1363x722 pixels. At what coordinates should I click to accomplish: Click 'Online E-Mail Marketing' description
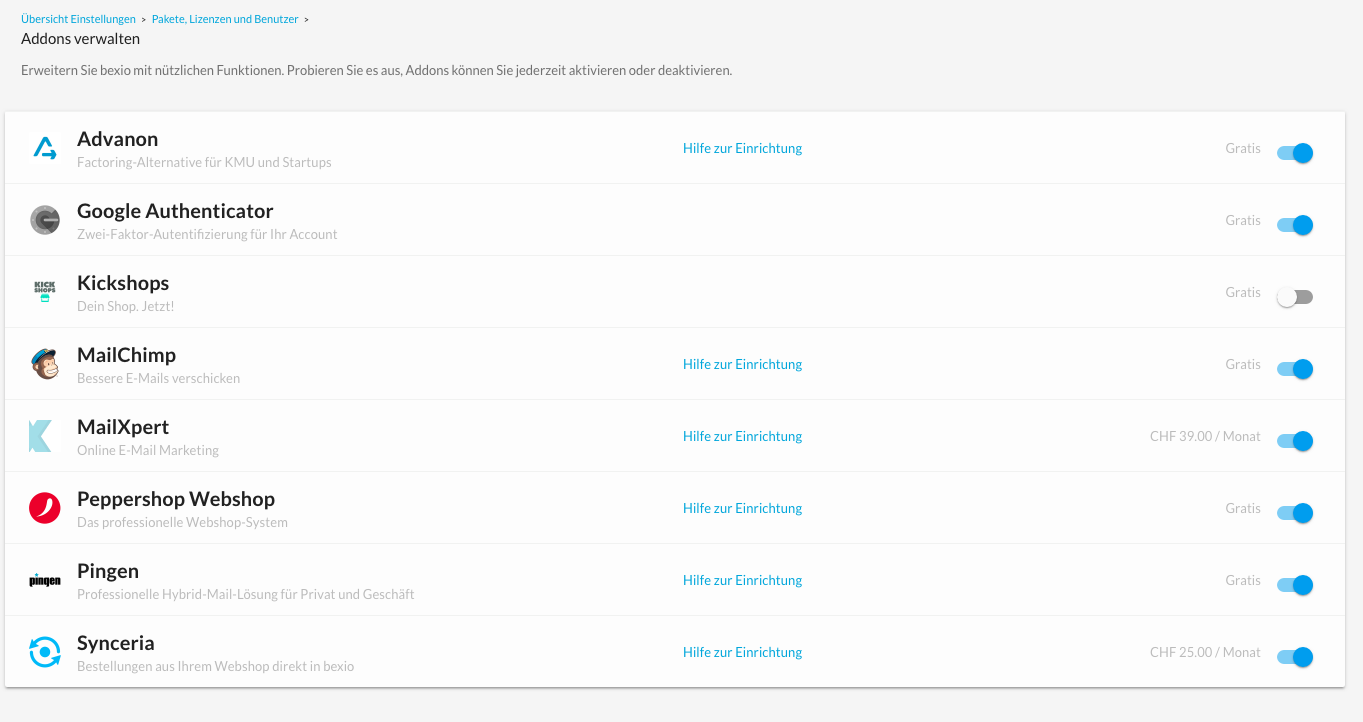tap(148, 450)
